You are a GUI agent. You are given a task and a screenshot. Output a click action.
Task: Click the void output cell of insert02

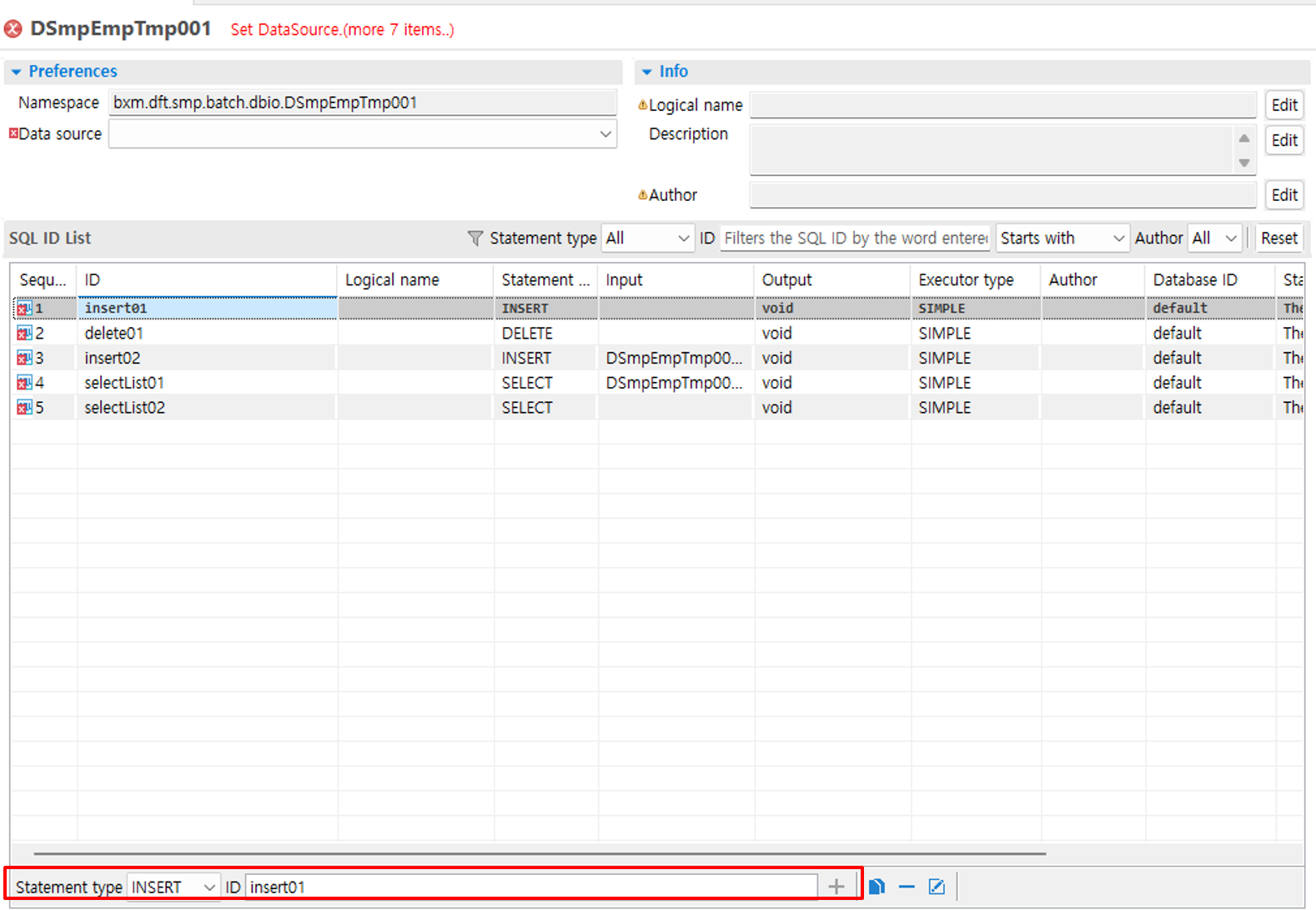pos(832,359)
